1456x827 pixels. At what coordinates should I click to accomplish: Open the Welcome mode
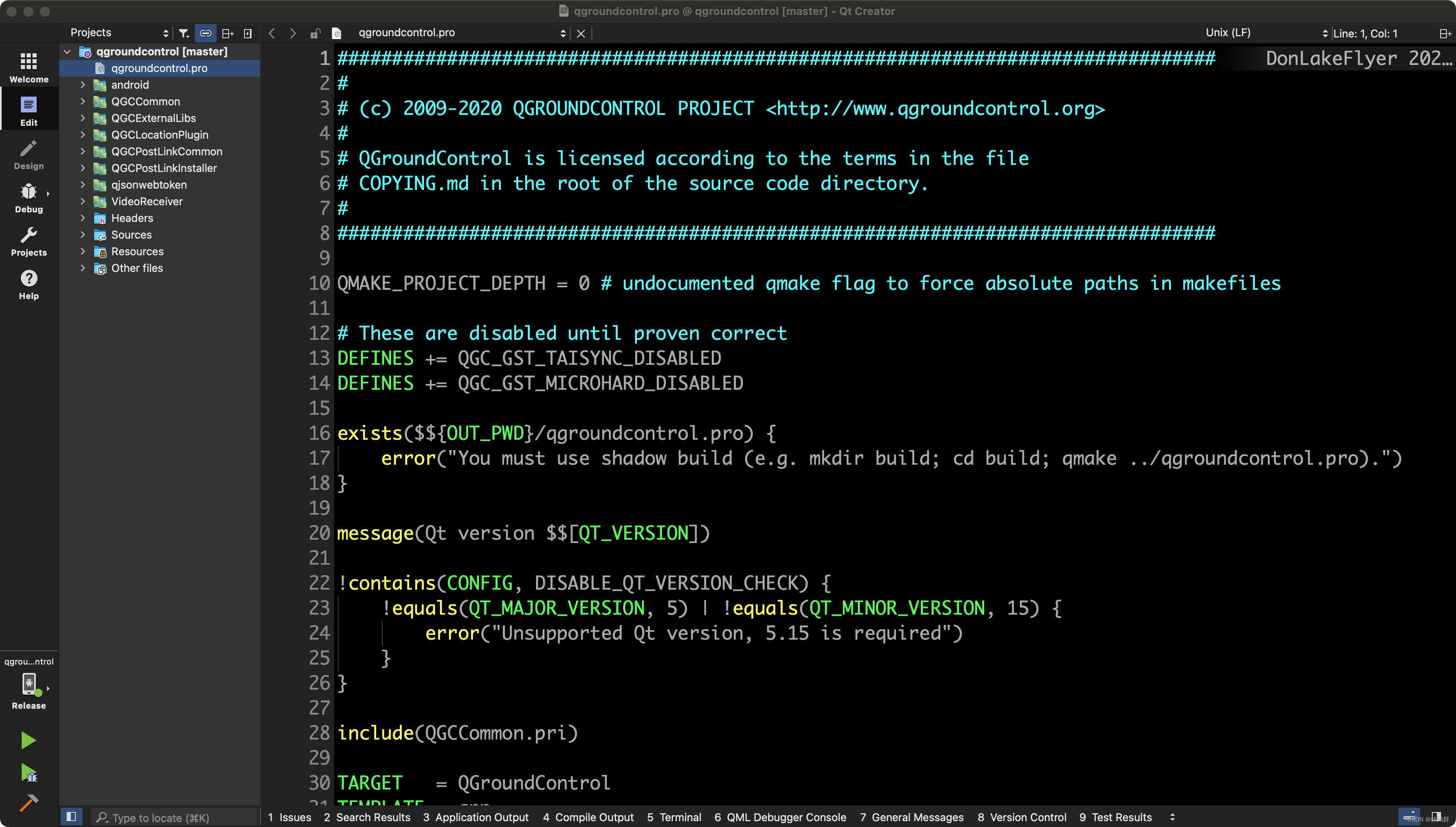click(x=29, y=67)
